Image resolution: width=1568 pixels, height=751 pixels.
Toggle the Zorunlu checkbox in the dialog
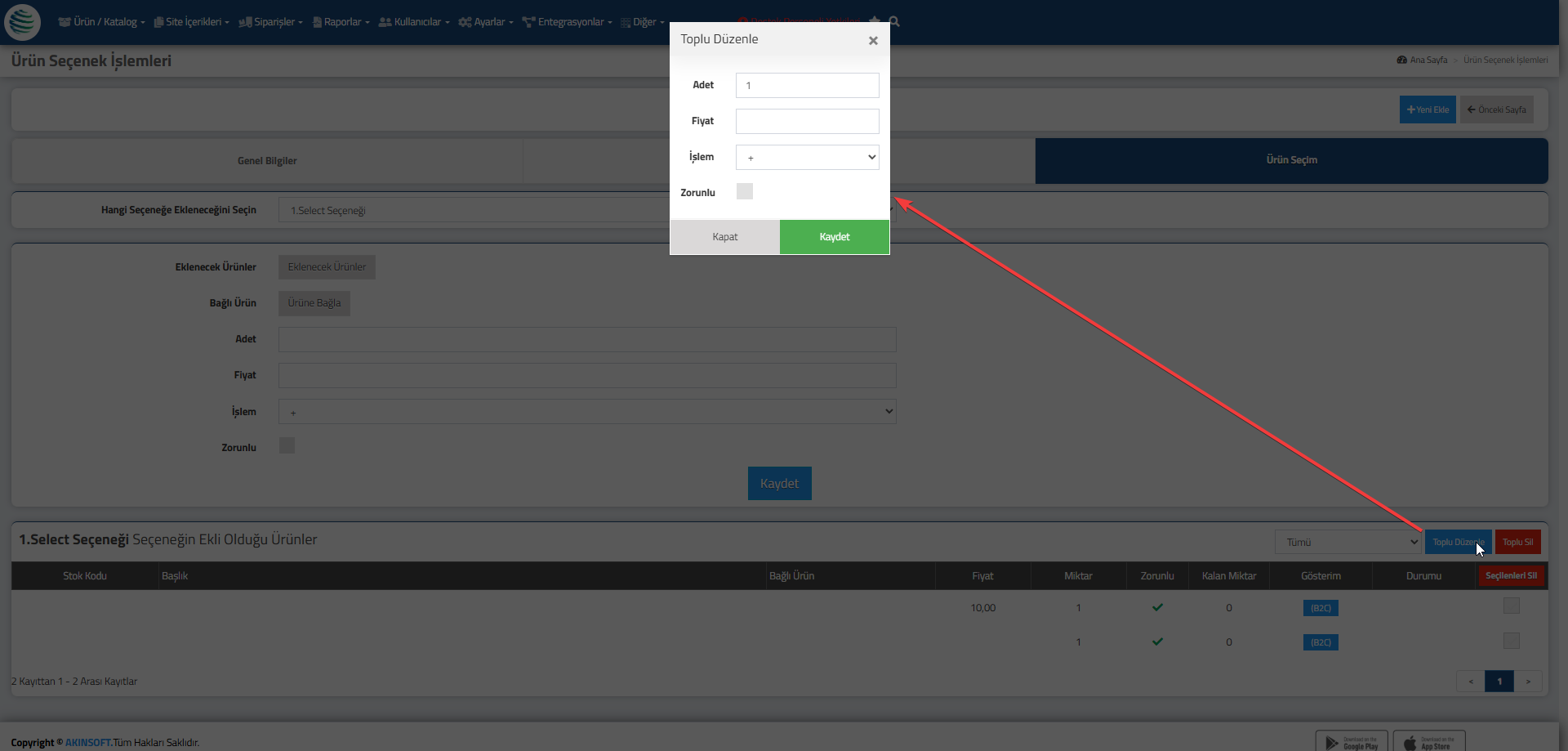pyautogui.click(x=745, y=192)
